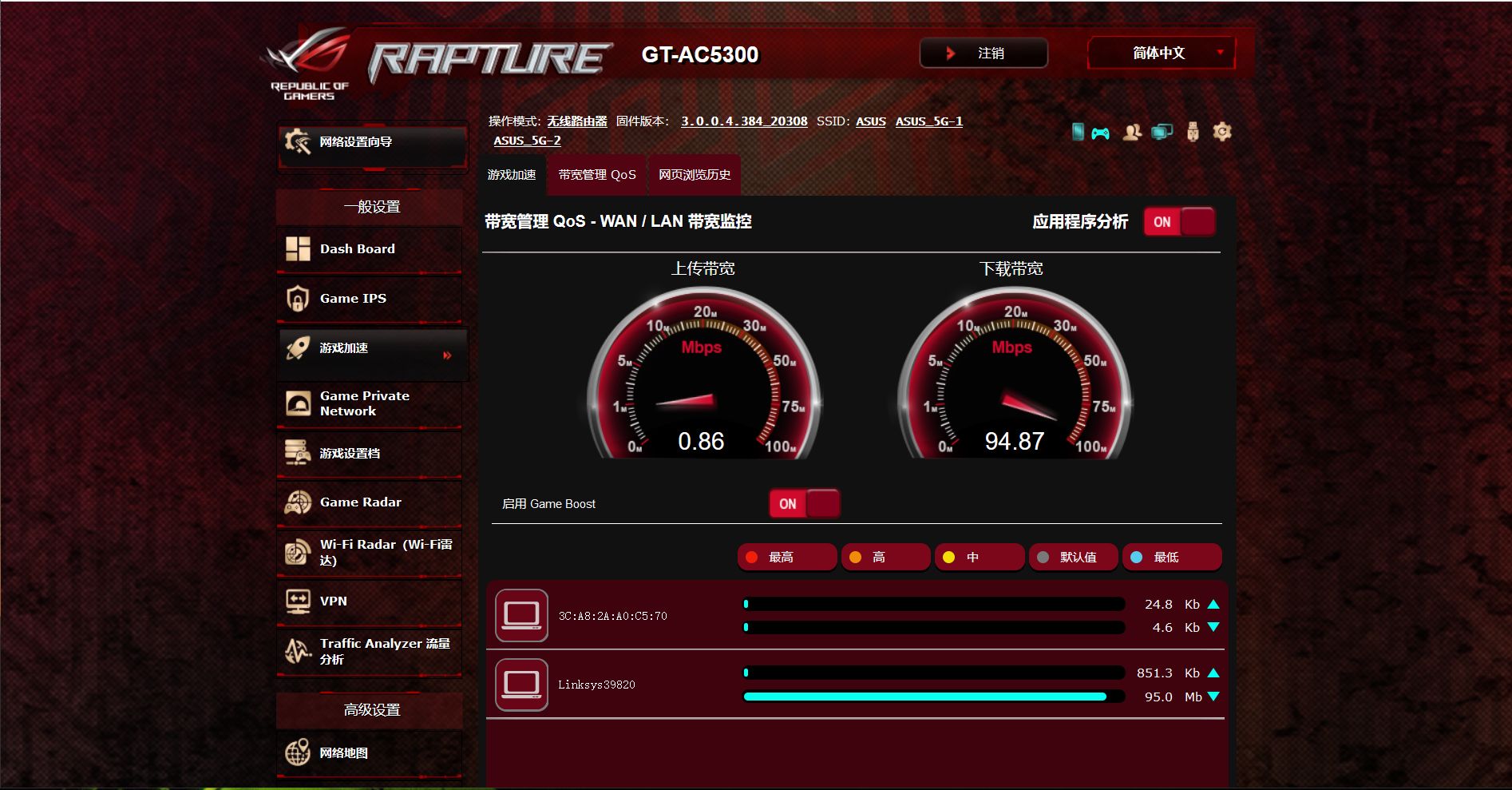Image resolution: width=1512 pixels, height=790 pixels.
Task: Switch to the 带宽管理 QoS tab
Action: click(597, 175)
